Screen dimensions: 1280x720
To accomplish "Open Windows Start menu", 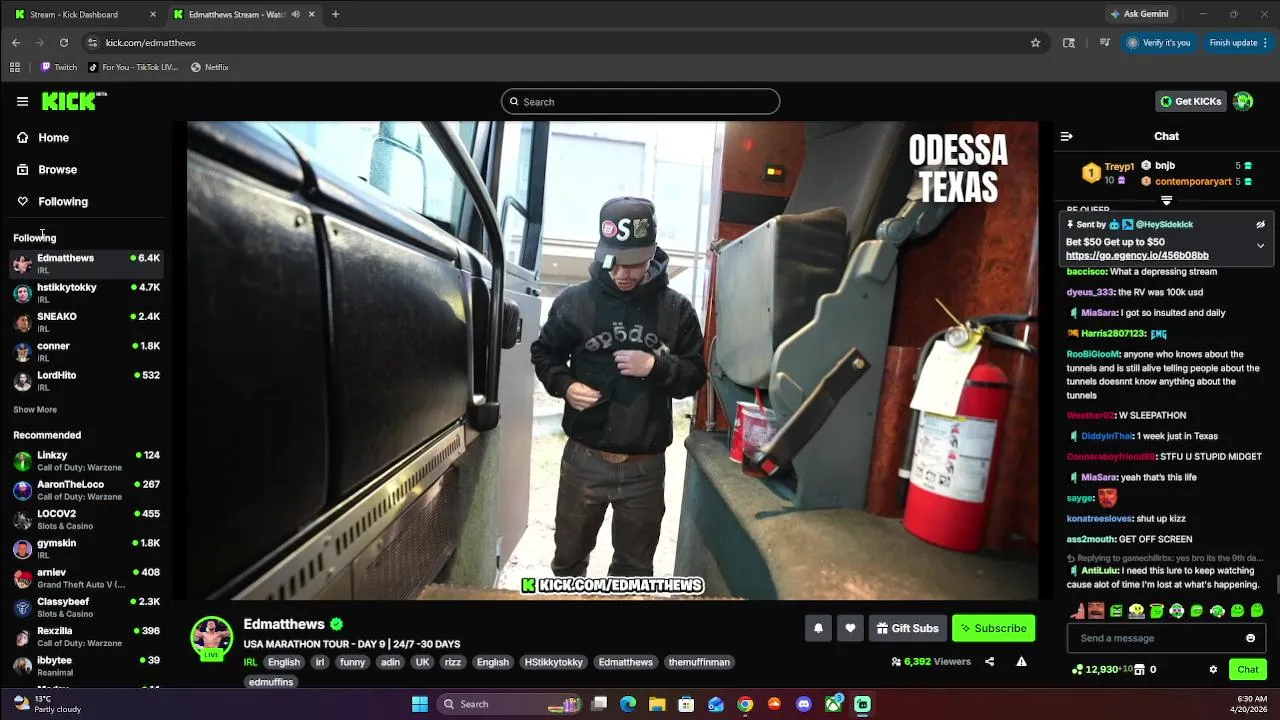I will [420, 704].
